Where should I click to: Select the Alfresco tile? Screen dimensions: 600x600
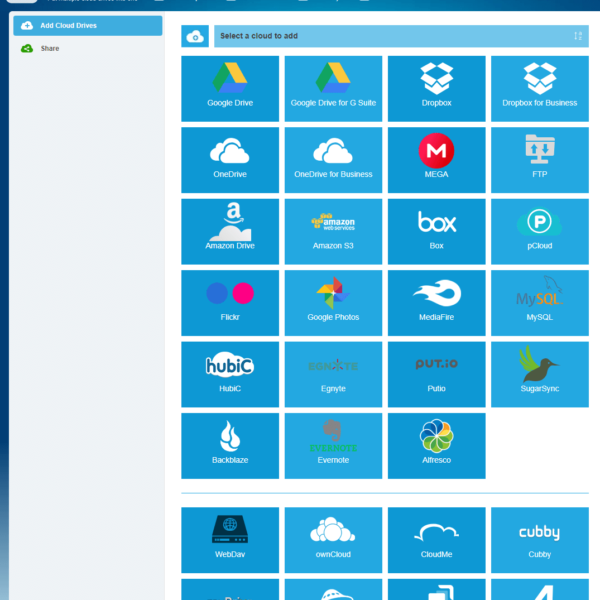pos(437,446)
